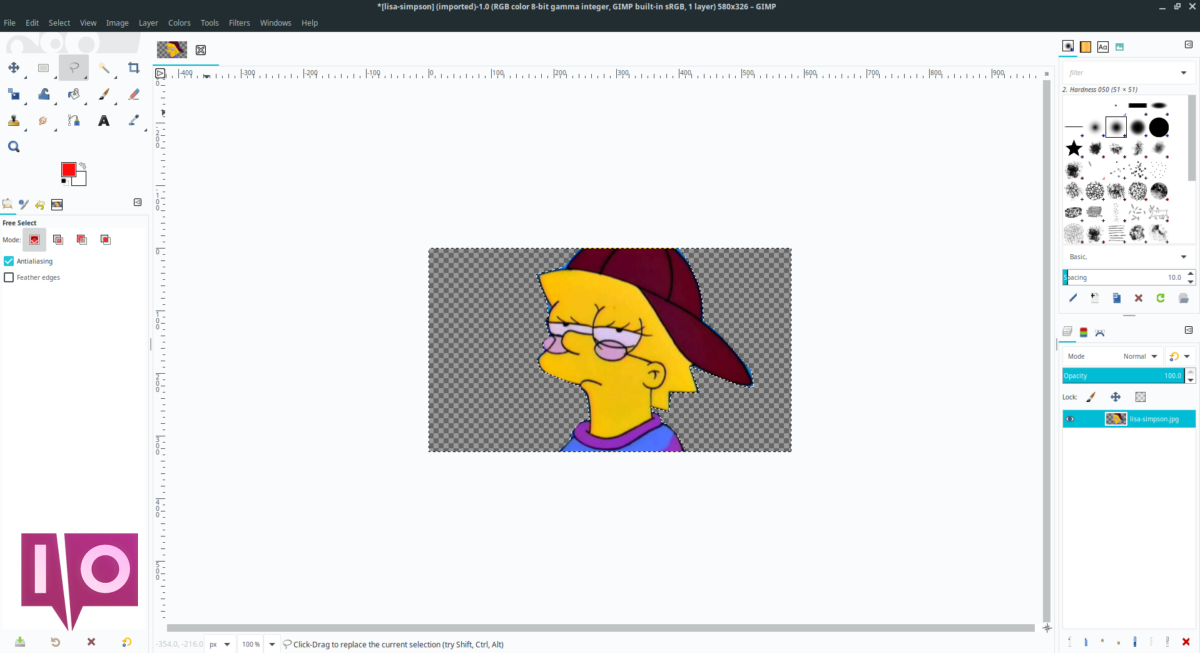Open the tool options panel configure menu
The image size is (1200, 653).
138,203
